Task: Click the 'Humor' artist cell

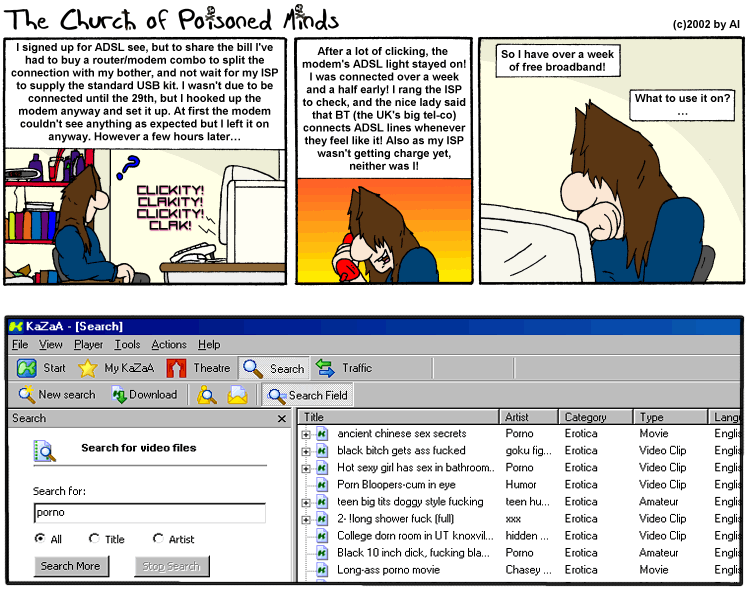Action: pos(521,485)
